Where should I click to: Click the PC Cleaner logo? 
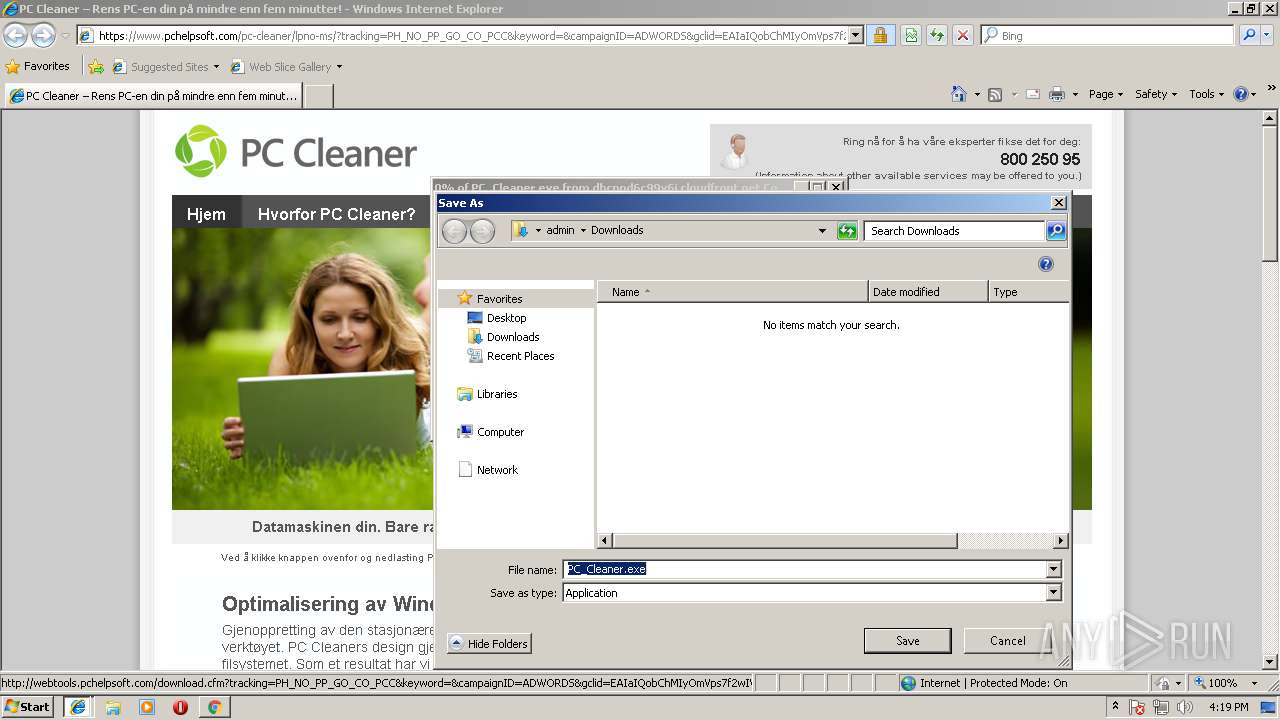pyautogui.click(x=296, y=152)
